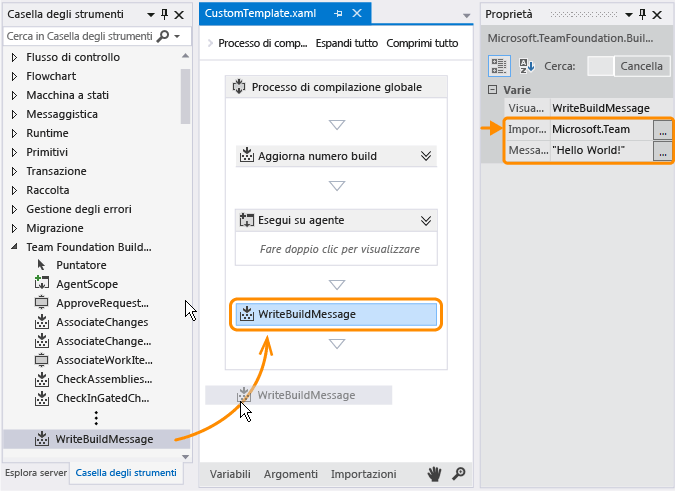The height and width of the screenshot is (491, 675).
Task: Click Fare doppio clic per visualizzare text
Action: (x=340, y=249)
